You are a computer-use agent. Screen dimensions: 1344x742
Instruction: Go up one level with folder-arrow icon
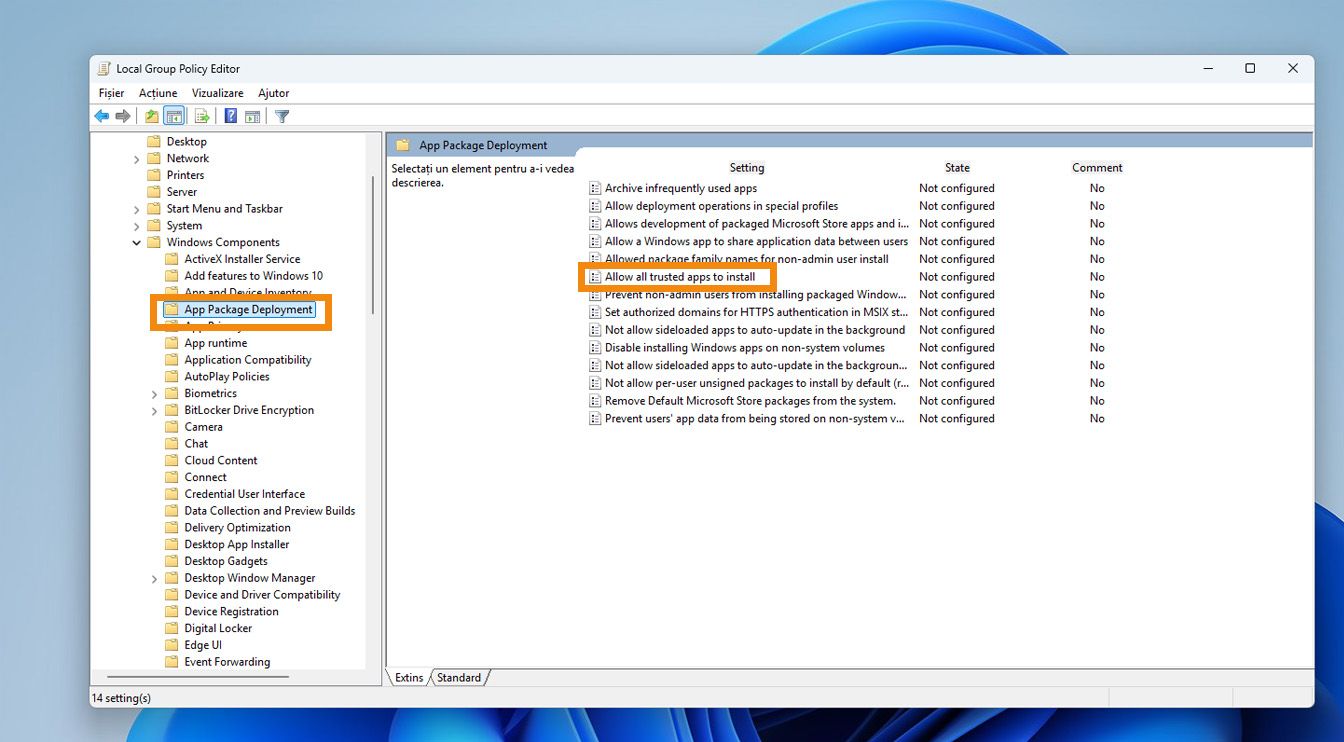(151, 116)
